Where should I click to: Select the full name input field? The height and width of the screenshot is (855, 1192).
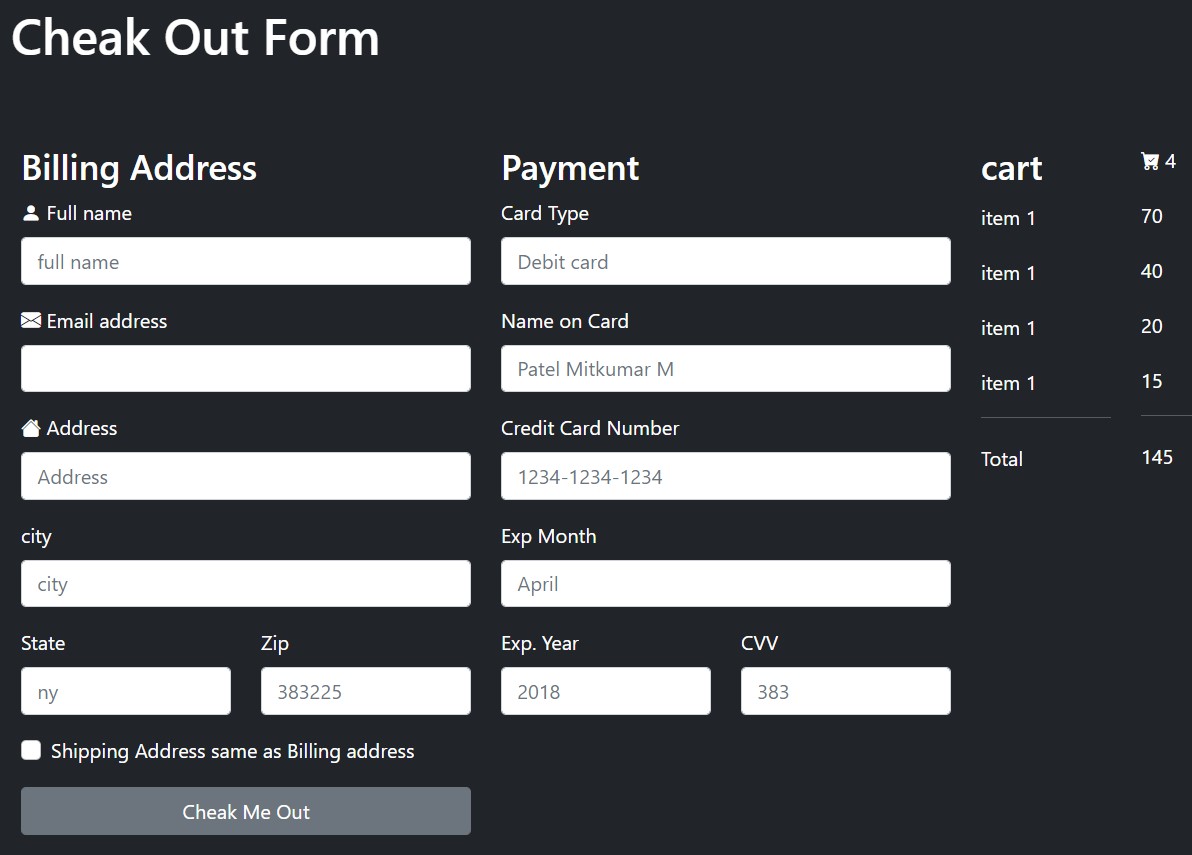245,261
